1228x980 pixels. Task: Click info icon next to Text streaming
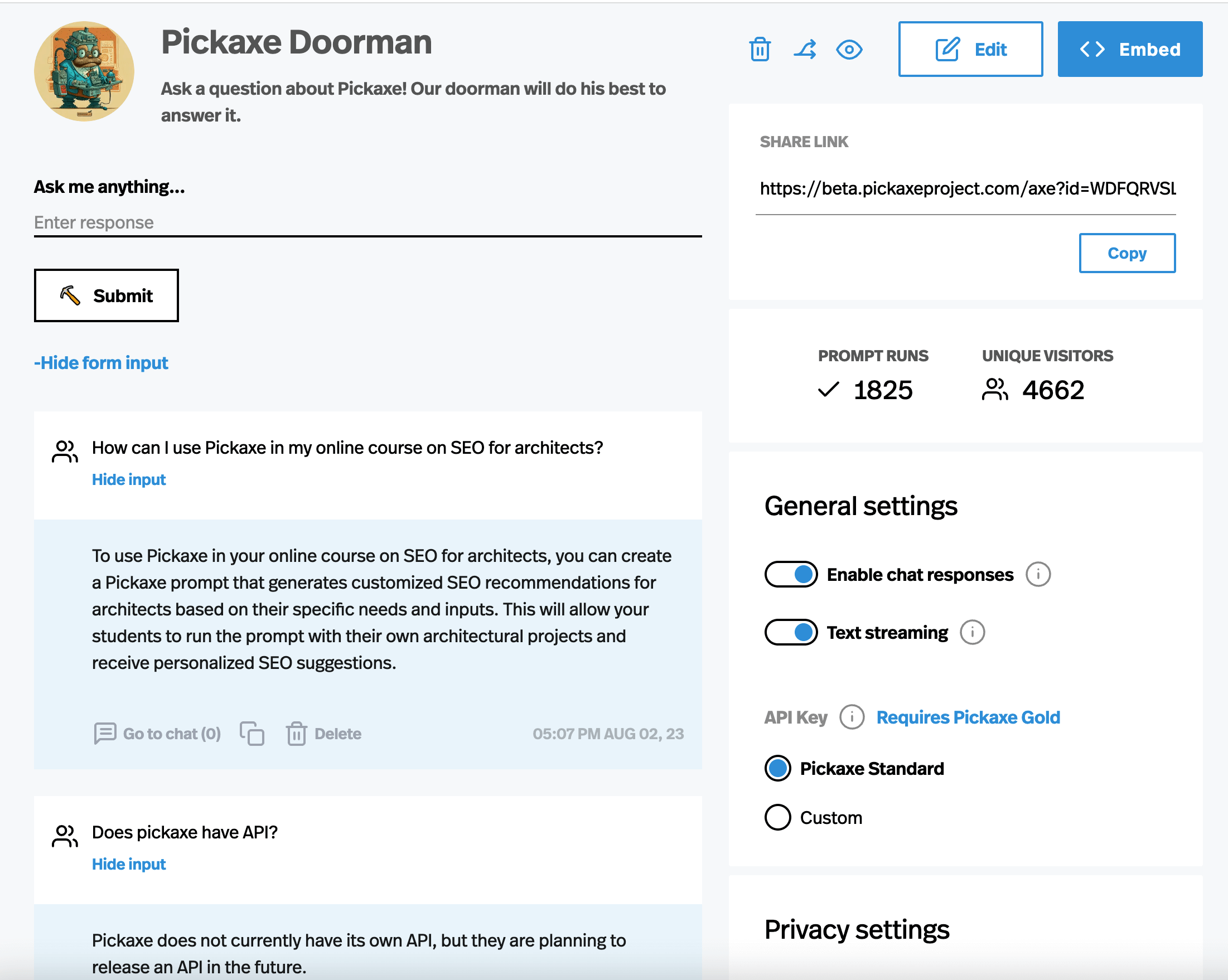pyautogui.click(x=972, y=633)
